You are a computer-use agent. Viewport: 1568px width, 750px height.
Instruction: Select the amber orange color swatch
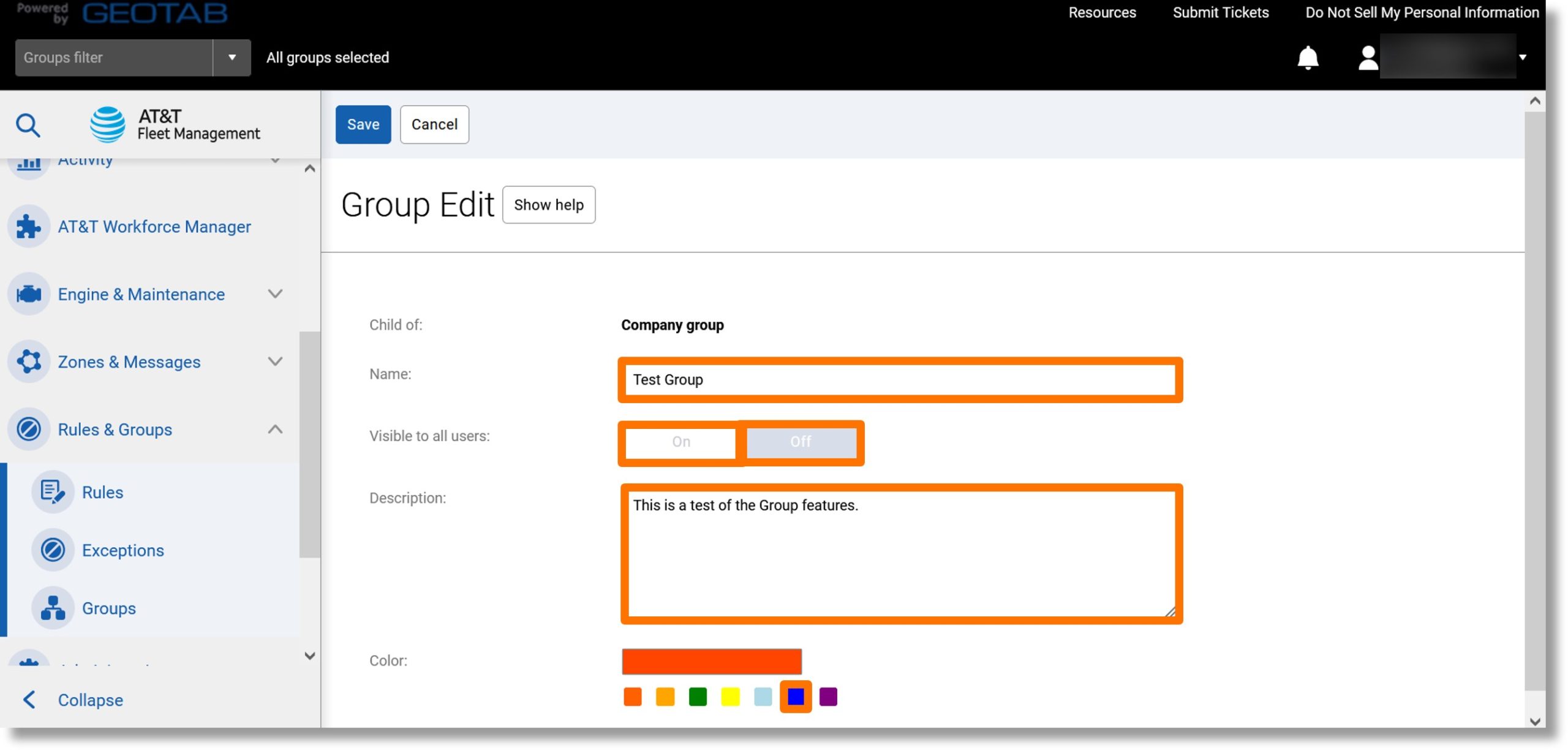pyautogui.click(x=665, y=697)
